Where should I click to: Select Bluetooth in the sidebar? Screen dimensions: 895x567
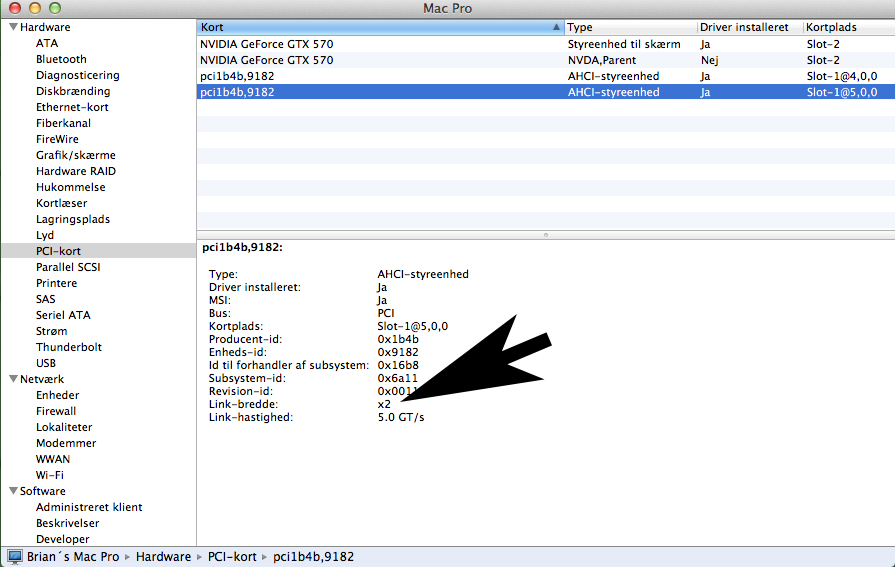point(61,59)
